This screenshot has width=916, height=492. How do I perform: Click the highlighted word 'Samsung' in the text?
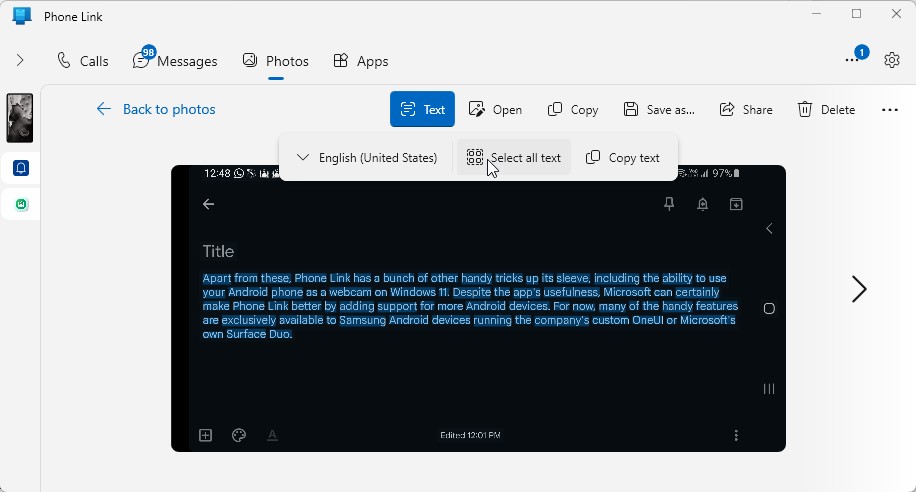362,320
